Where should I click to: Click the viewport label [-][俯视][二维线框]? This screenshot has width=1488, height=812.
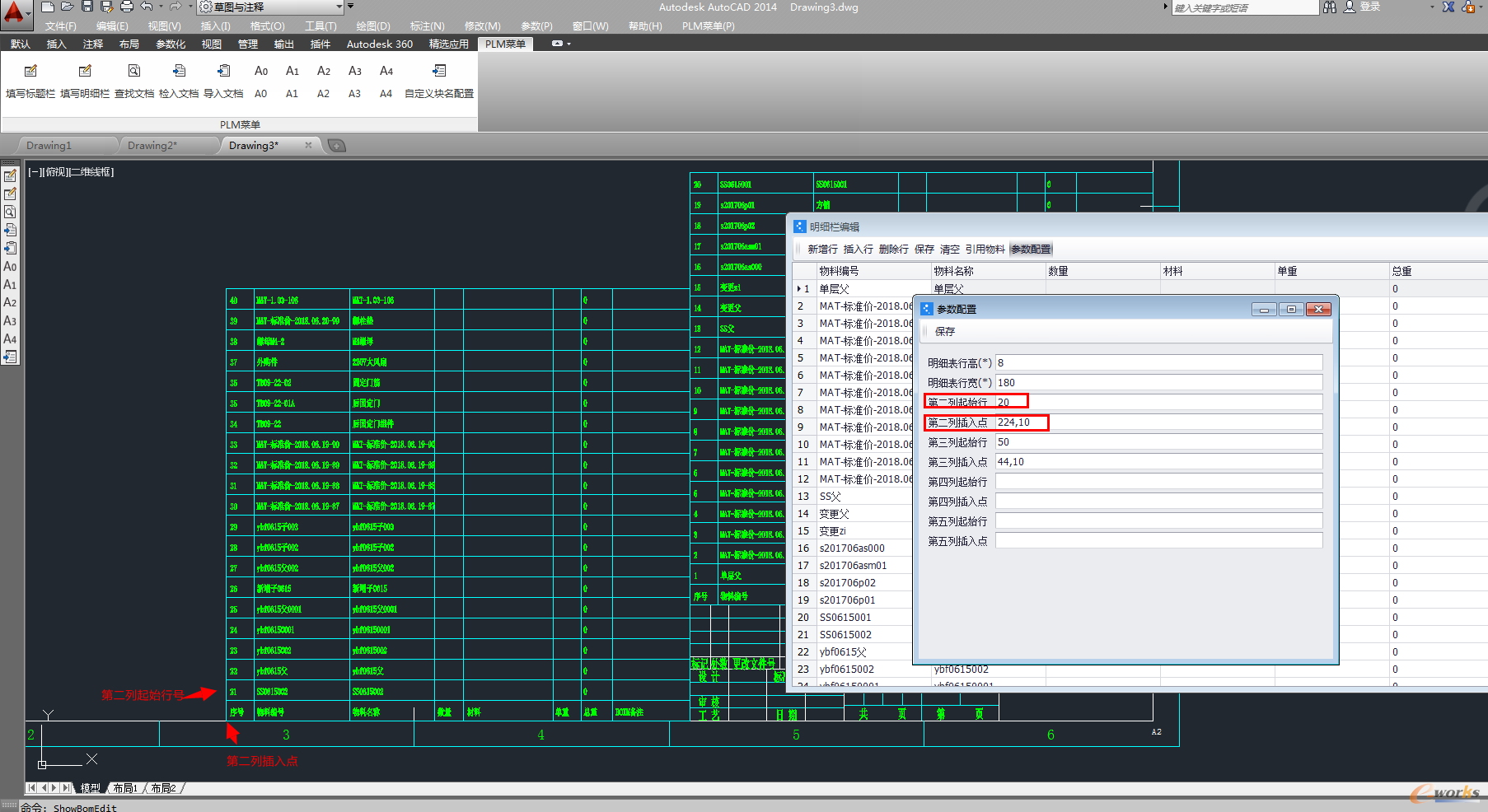(71, 172)
